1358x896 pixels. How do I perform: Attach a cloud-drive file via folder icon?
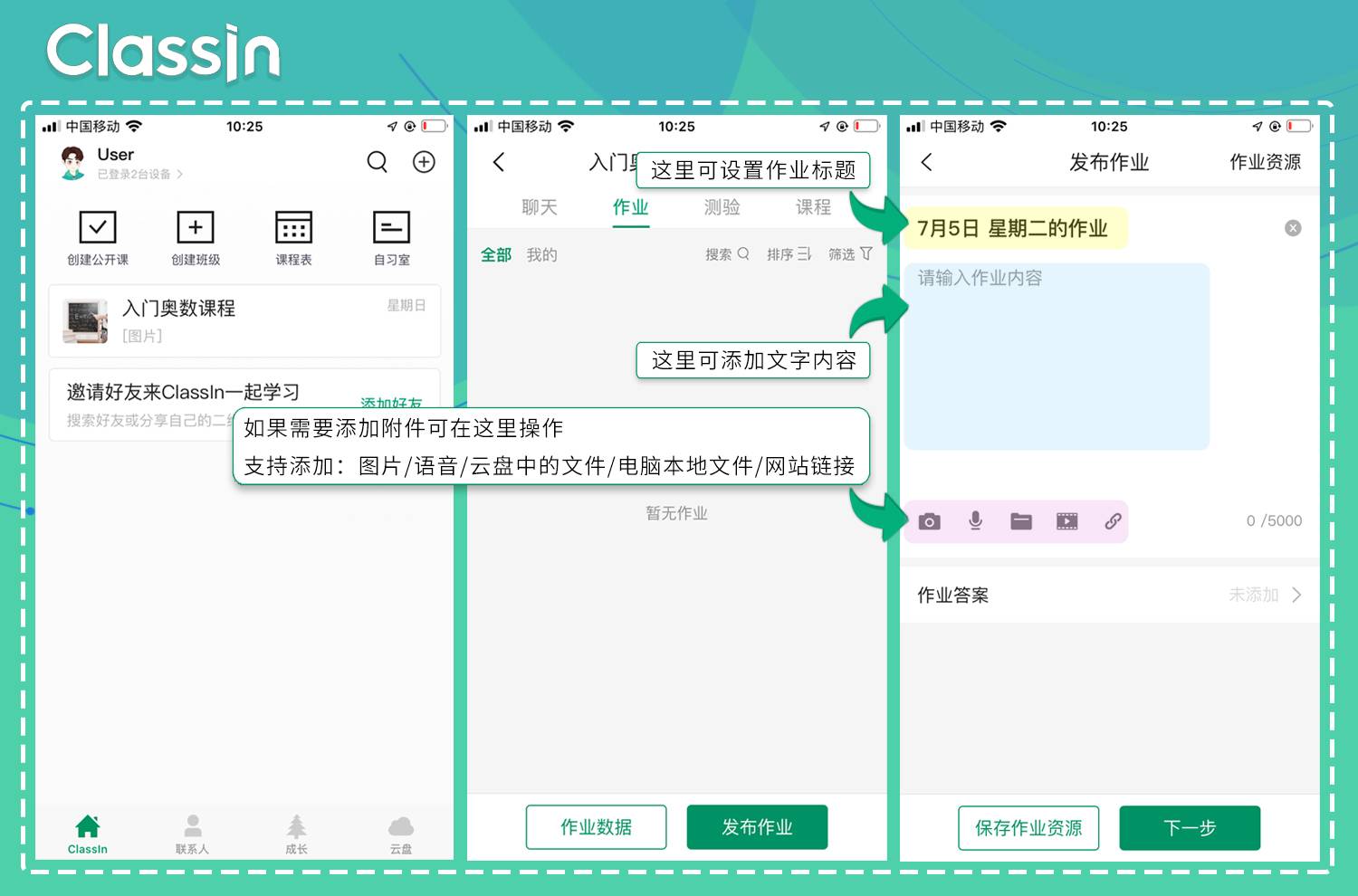1021,521
